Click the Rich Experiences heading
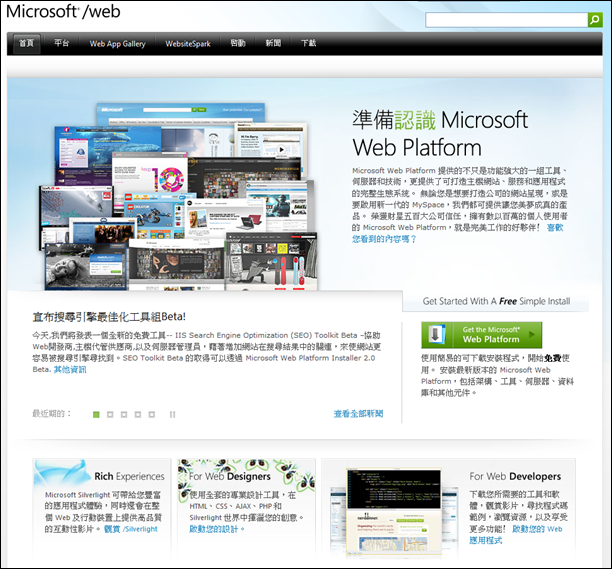612x569 pixels. (x=129, y=477)
